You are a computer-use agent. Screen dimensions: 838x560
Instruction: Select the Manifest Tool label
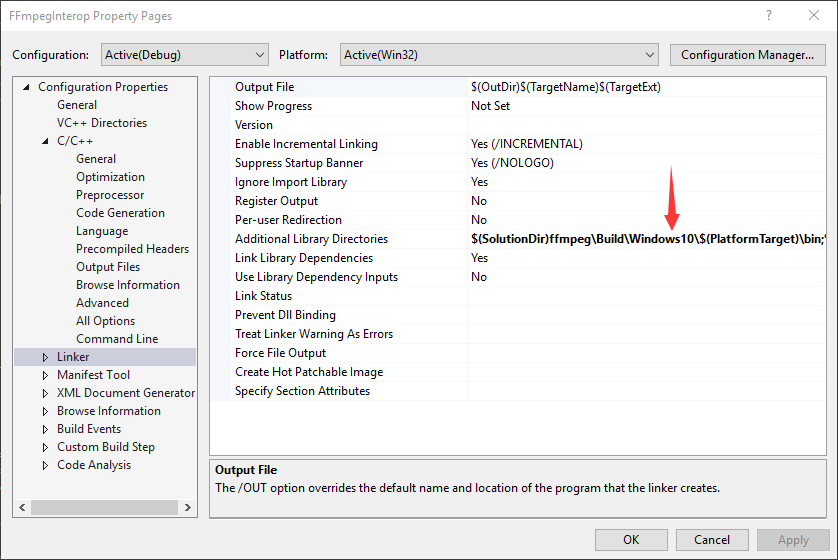[x=94, y=375]
